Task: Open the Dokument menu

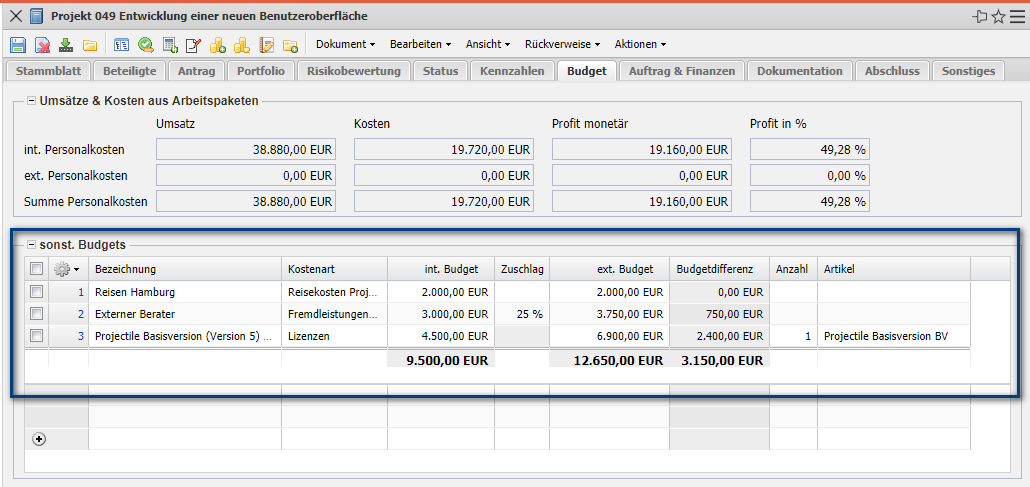Action: click(345, 44)
